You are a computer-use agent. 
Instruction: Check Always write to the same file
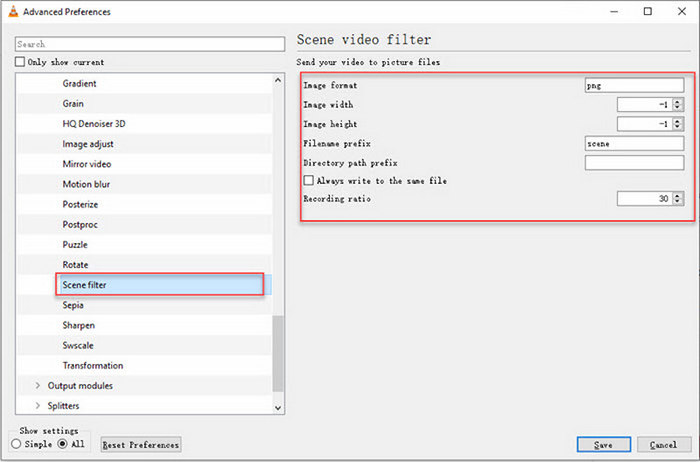(309, 181)
